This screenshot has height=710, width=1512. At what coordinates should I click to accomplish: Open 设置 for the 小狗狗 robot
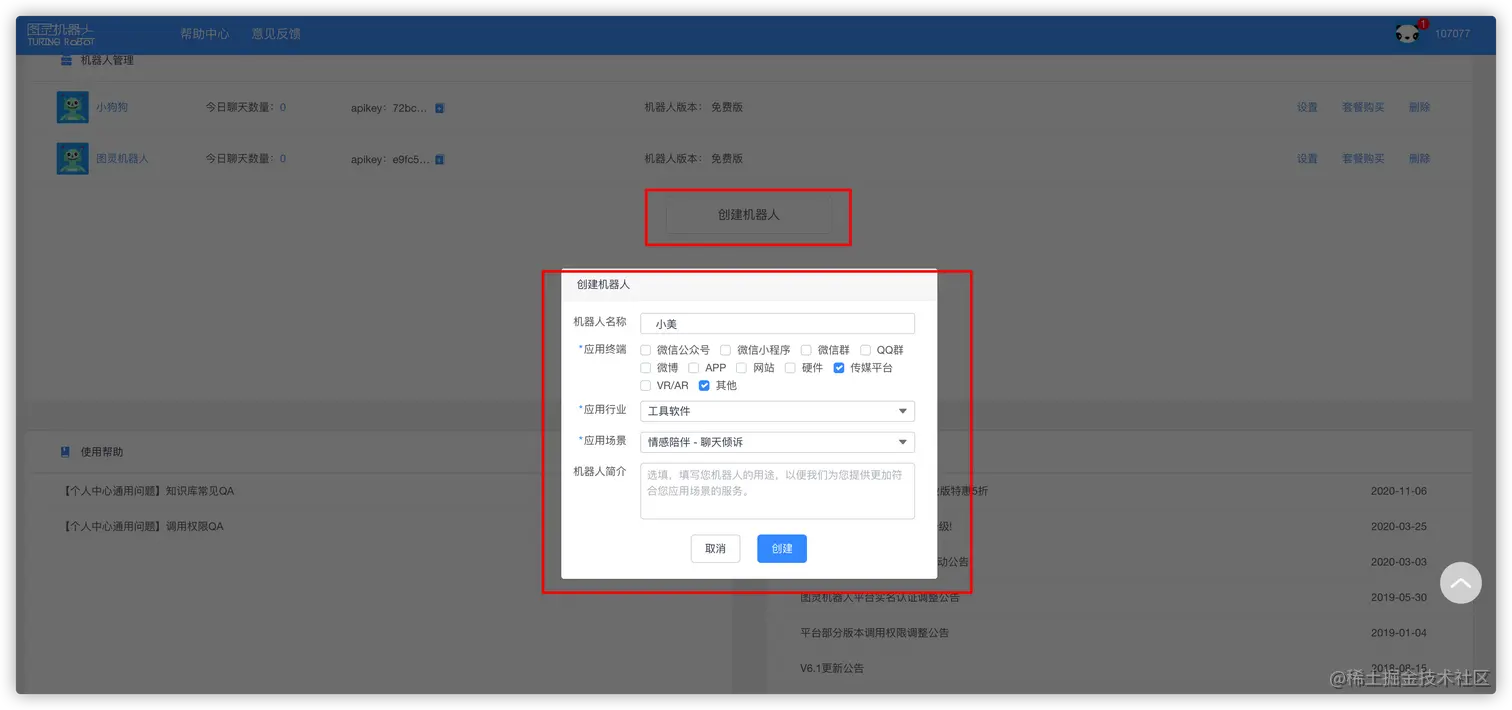pos(1307,107)
